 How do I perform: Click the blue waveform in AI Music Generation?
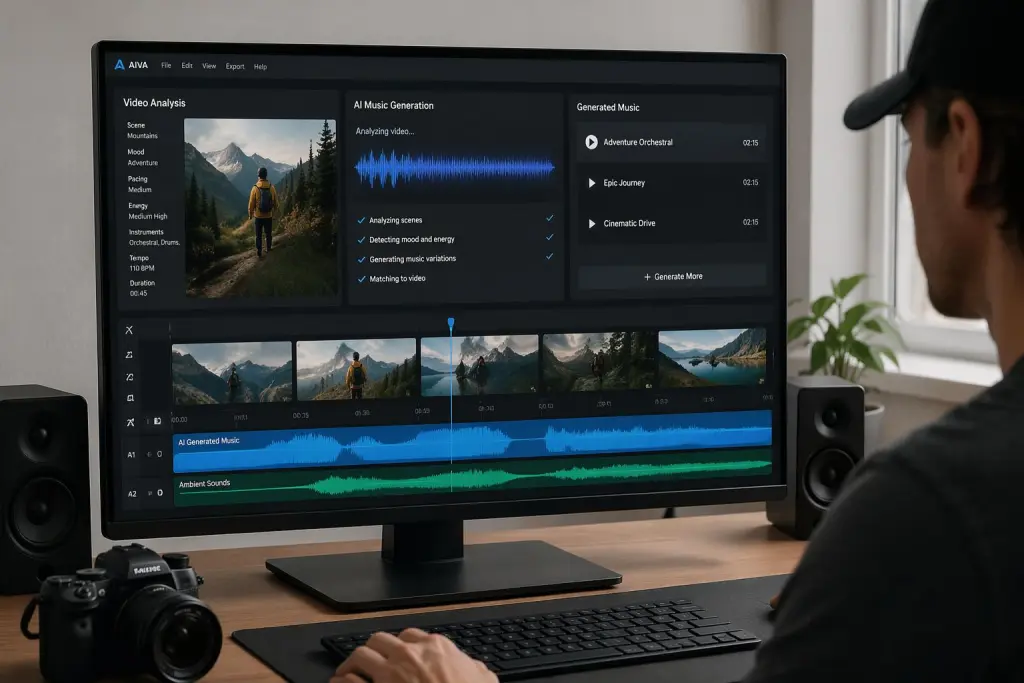tap(455, 168)
